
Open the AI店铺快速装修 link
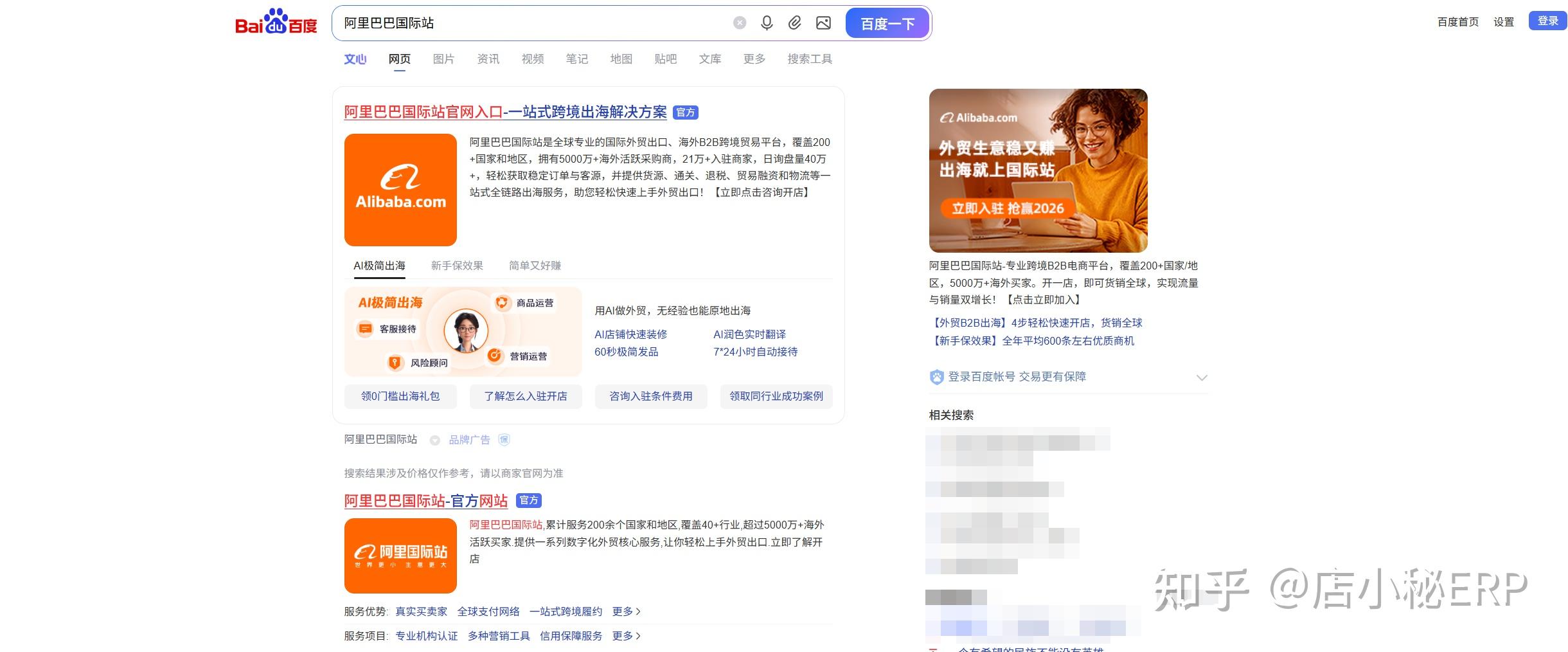click(x=630, y=334)
